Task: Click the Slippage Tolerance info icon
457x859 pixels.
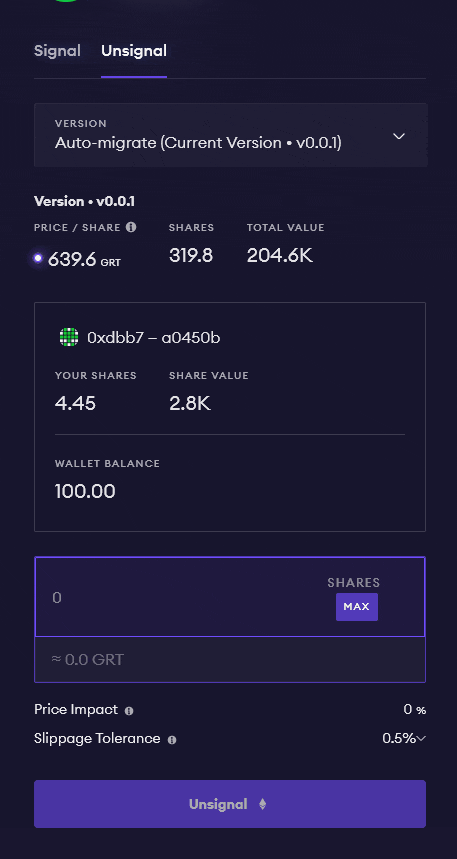Action: point(172,740)
